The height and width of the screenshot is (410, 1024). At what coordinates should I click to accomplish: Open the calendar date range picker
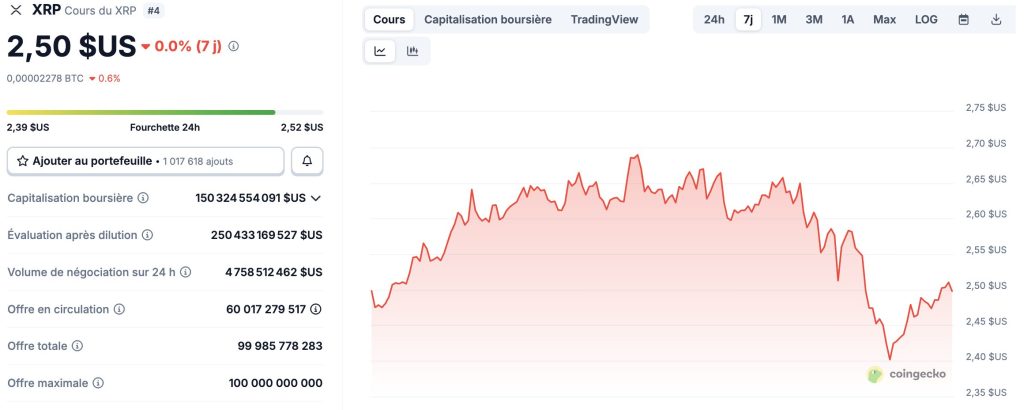point(963,19)
